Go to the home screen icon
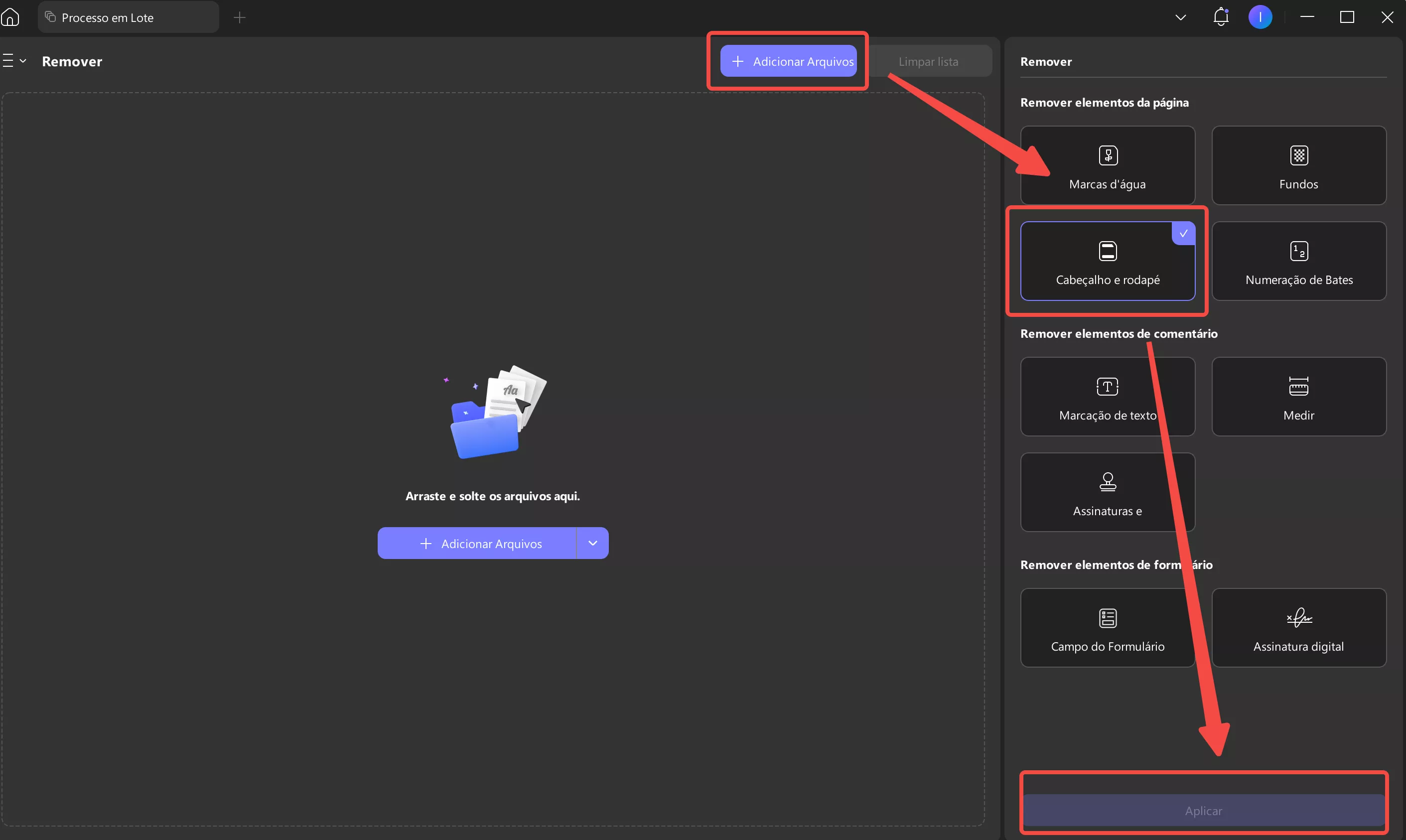This screenshot has width=1406, height=840. (x=10, y=17)
